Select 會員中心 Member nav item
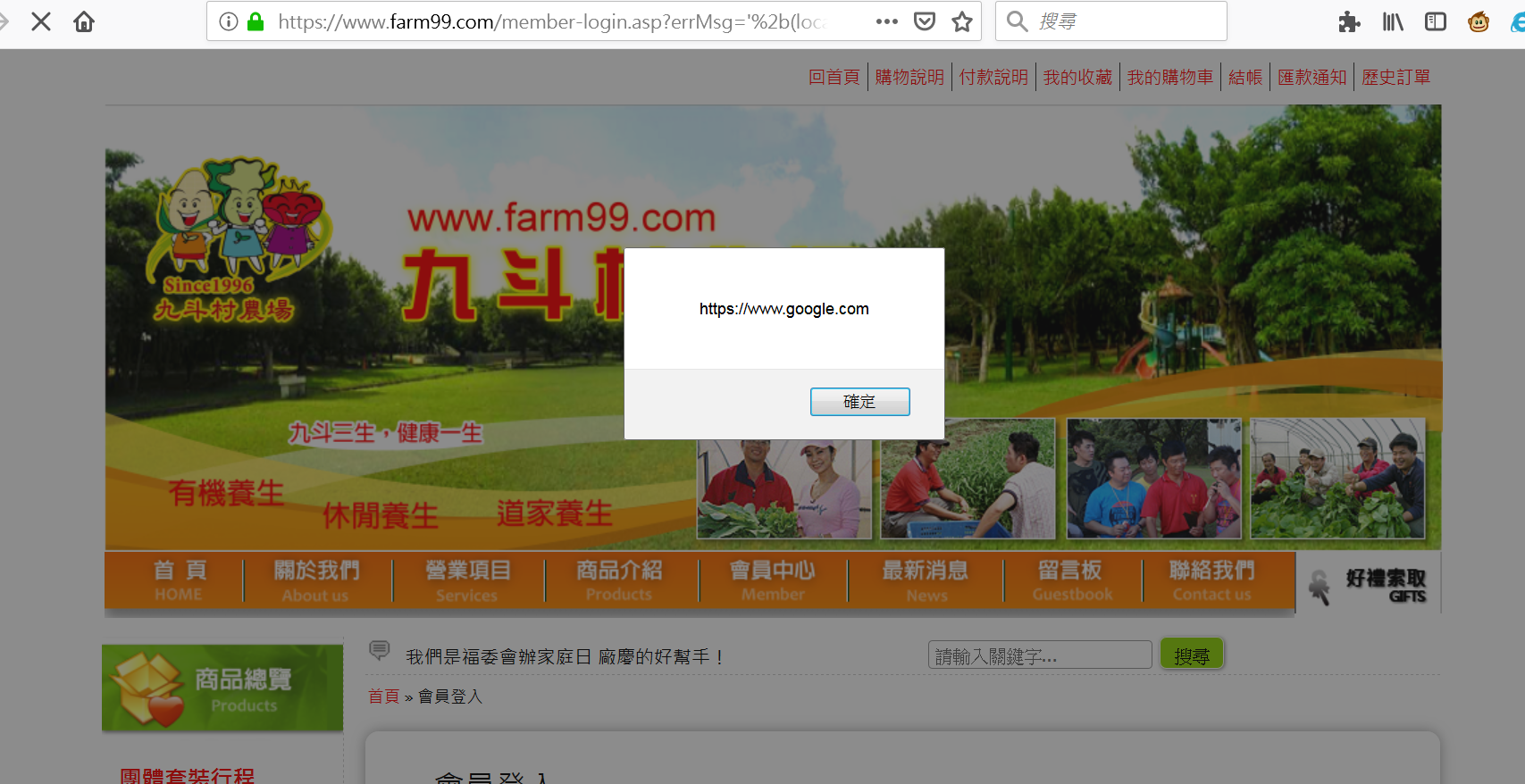Screen dimensions: 1525x784 [773, 580]
